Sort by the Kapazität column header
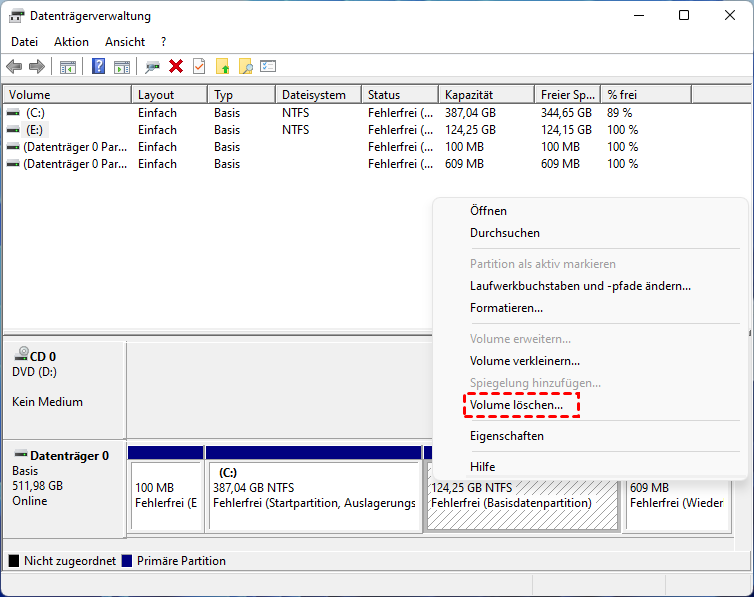754x597 pixels. tap(487, 95)
